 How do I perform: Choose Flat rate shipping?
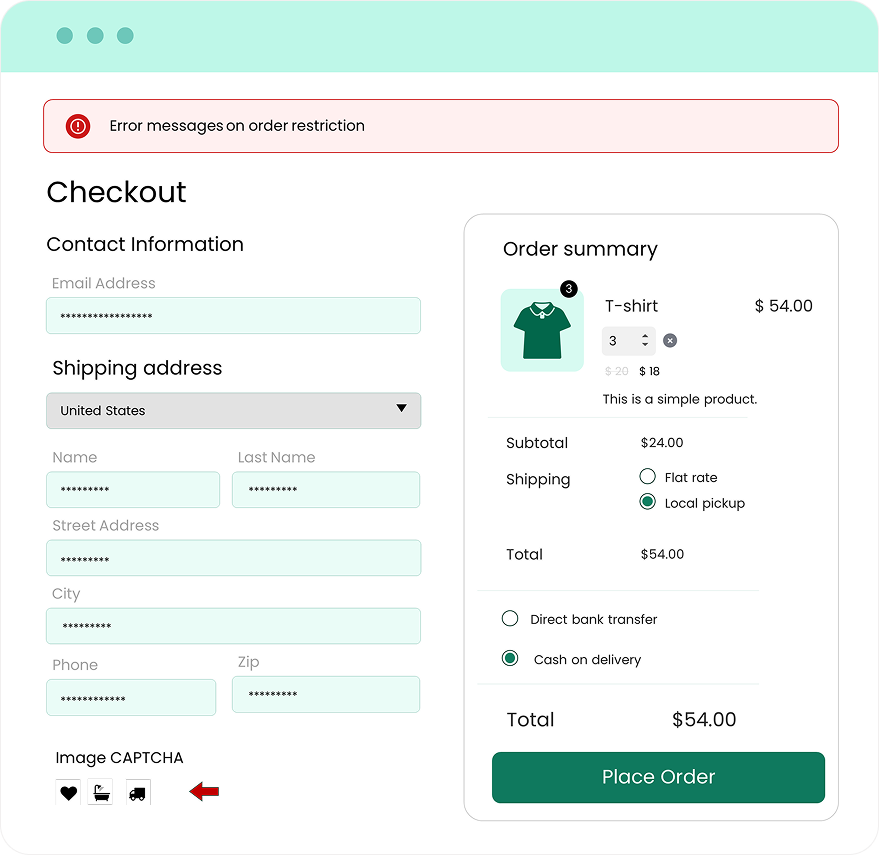pyautogui.click(x=647, y=477)
